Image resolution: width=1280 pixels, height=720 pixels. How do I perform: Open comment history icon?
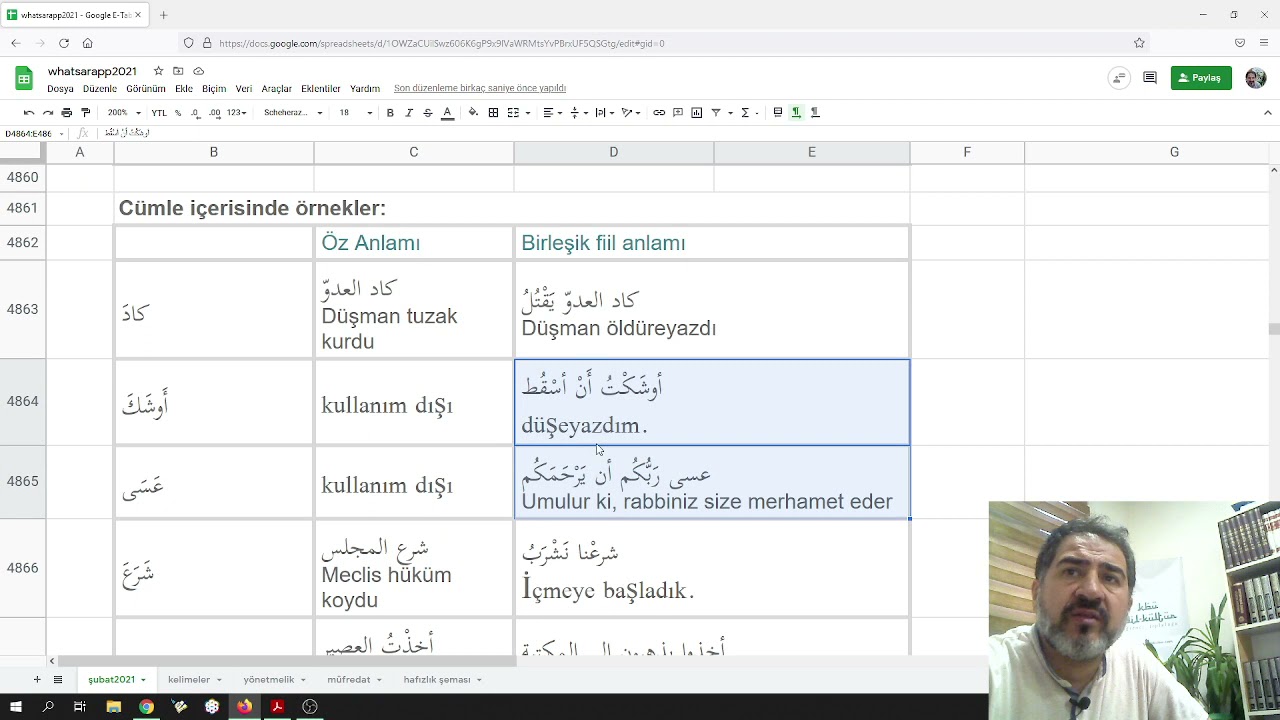tap(1150, 78)
